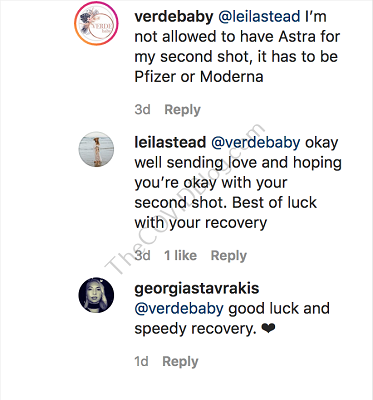
Task: Click the 'Best of luck' comment text
Action: 274,202
